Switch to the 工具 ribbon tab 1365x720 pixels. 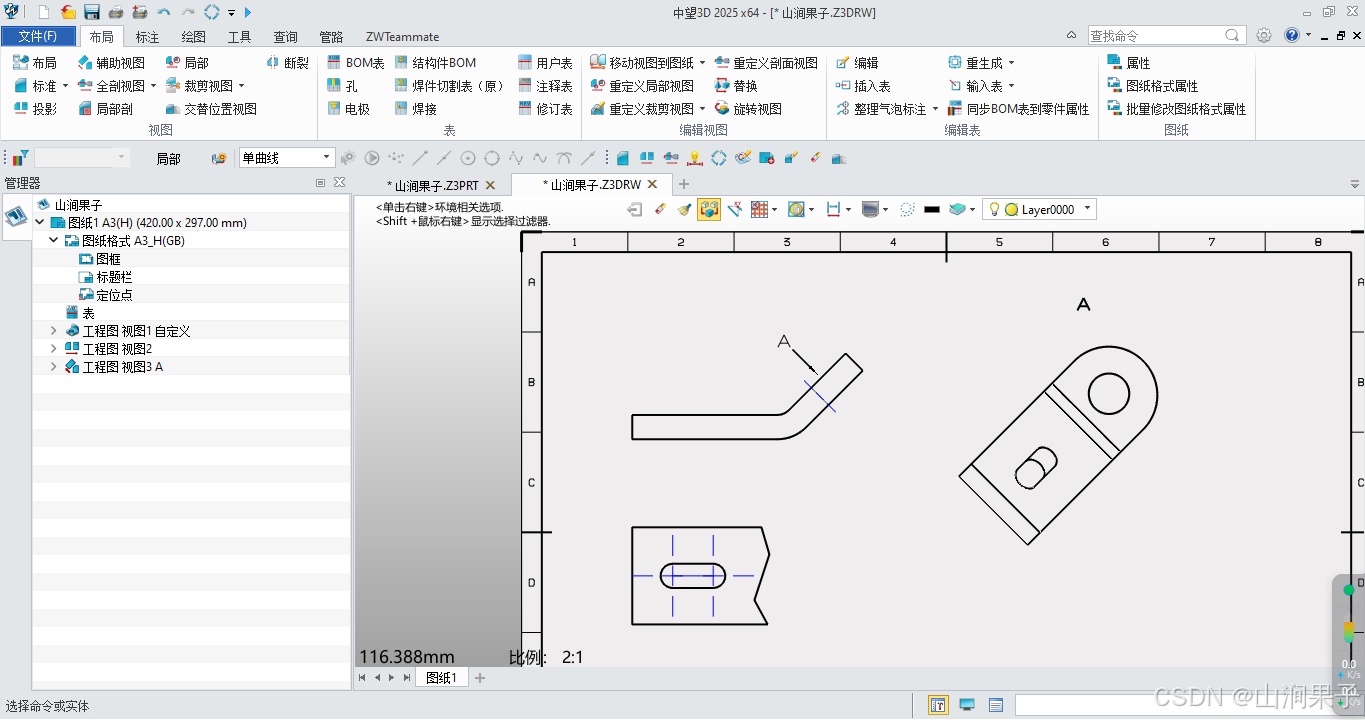[239, 37]
